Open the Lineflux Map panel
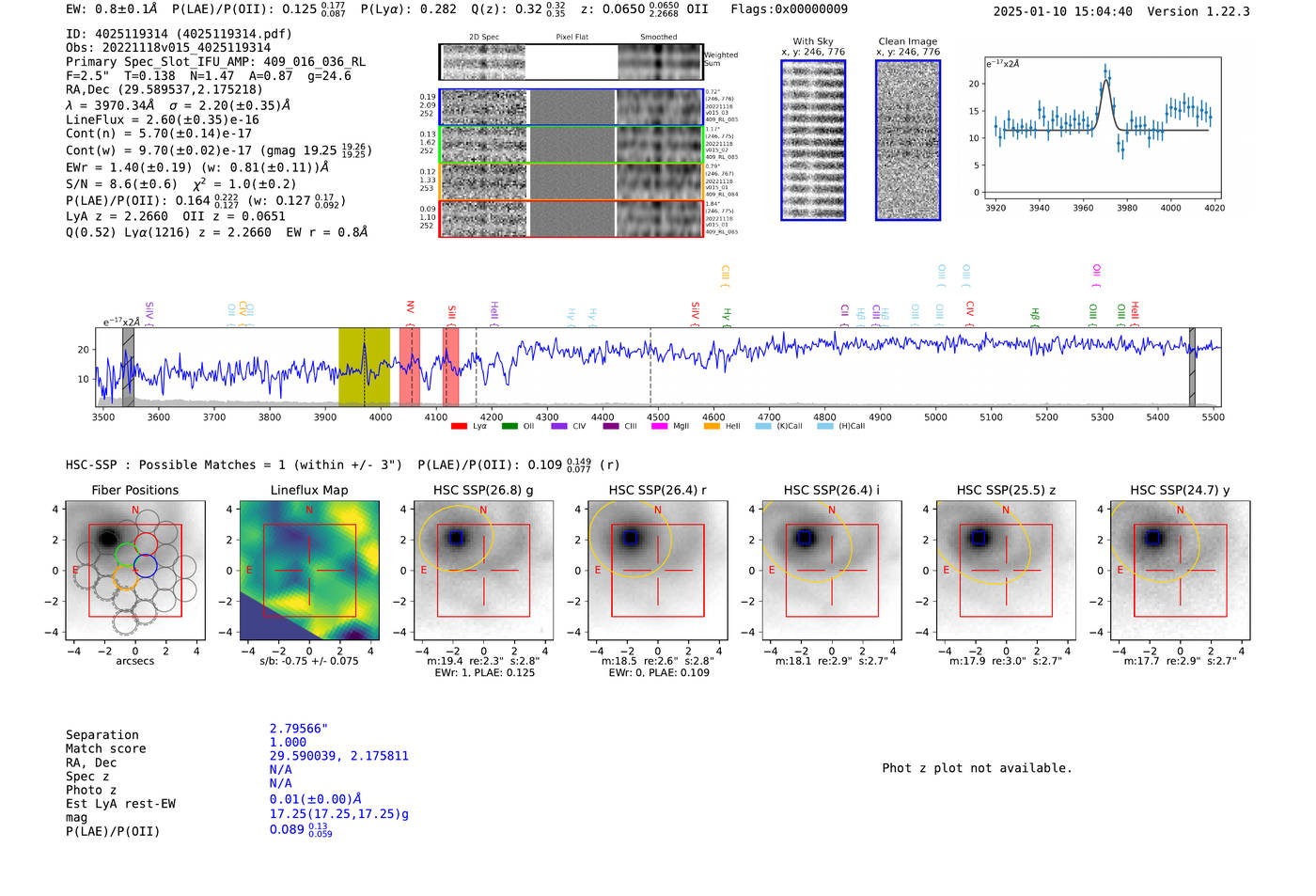This screenshot has height=896, width=1316. [309, 570]
